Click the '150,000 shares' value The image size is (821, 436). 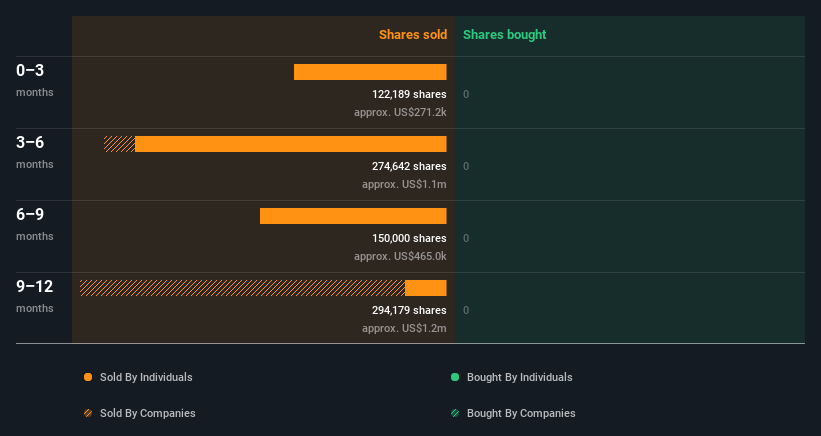tap(409, 239)
